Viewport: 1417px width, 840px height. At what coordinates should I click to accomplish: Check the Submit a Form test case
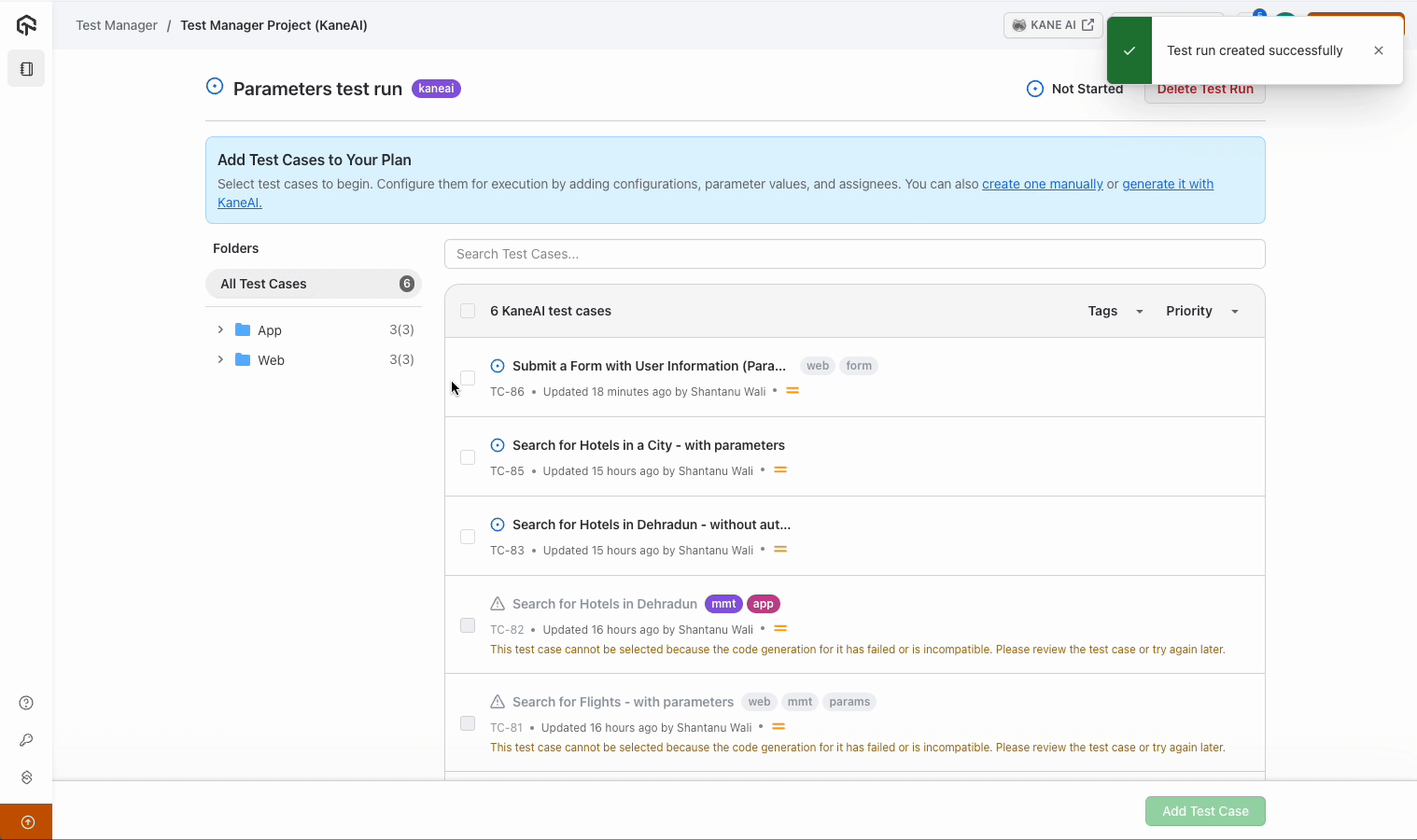468,378
